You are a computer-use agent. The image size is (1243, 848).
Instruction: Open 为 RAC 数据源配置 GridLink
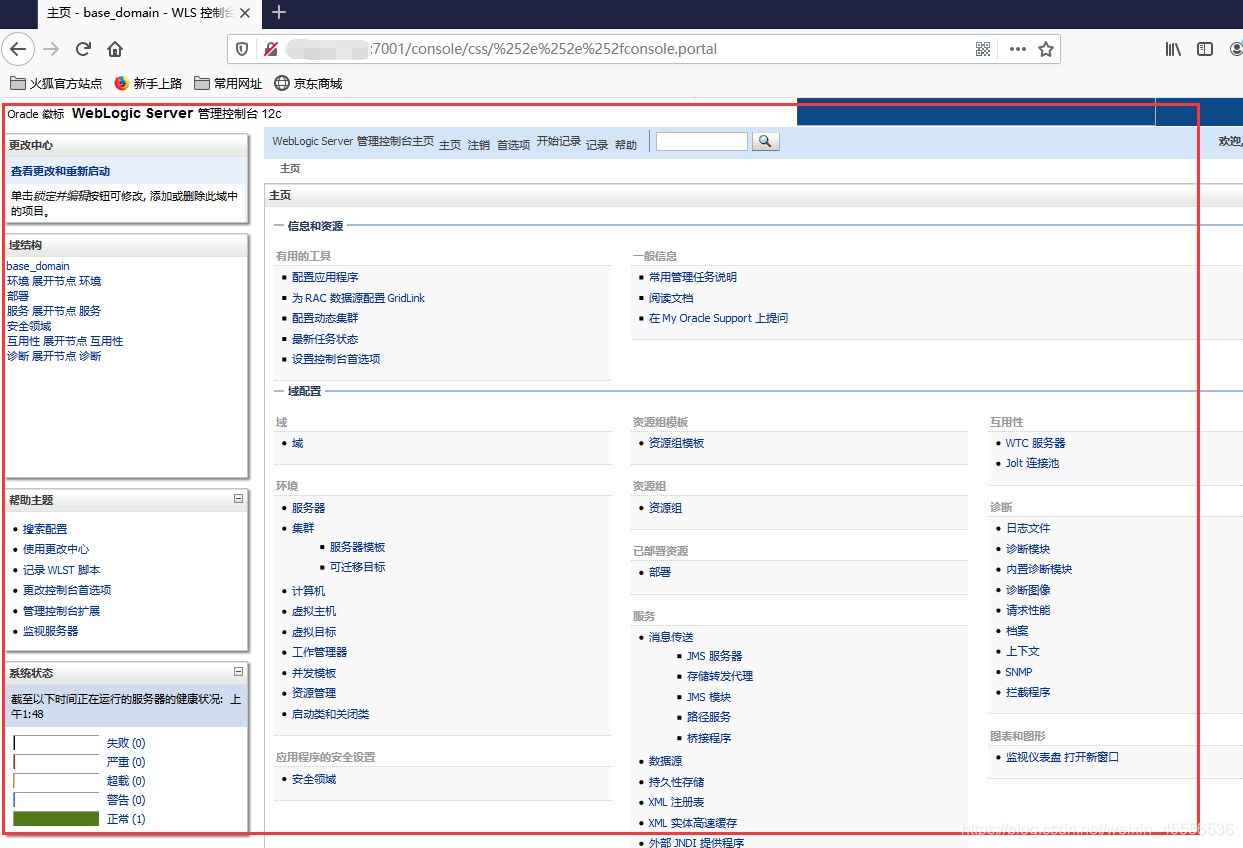click(359, 298)
